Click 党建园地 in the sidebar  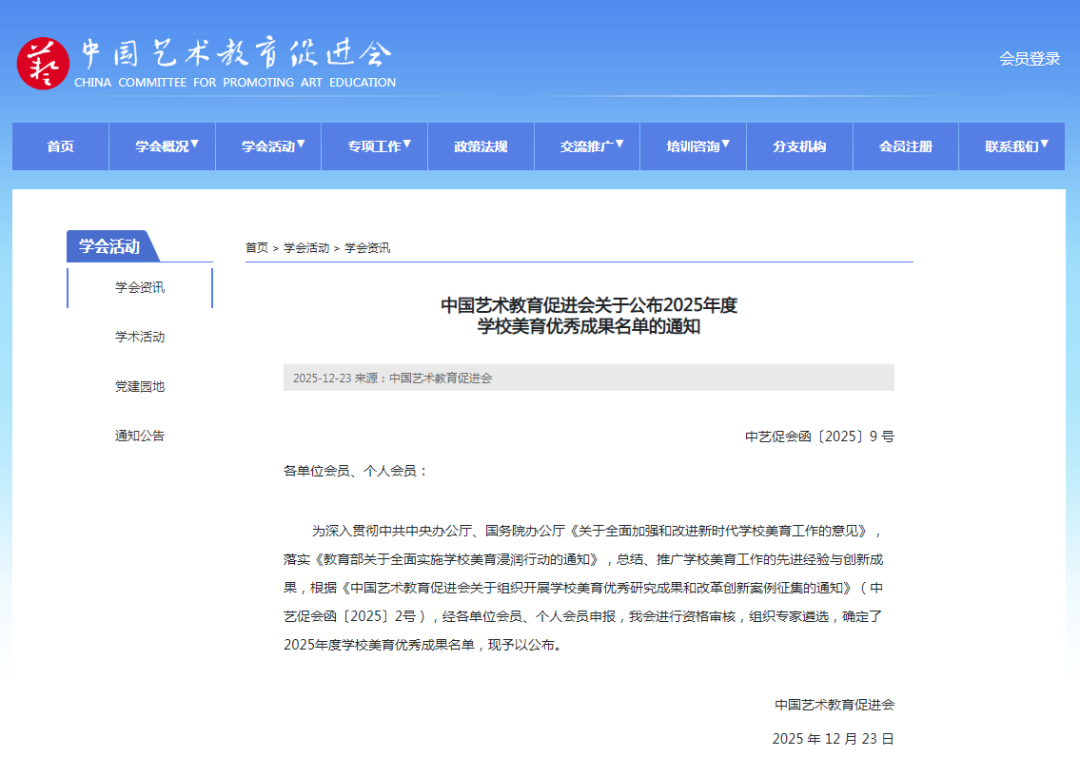pos(139,386)
